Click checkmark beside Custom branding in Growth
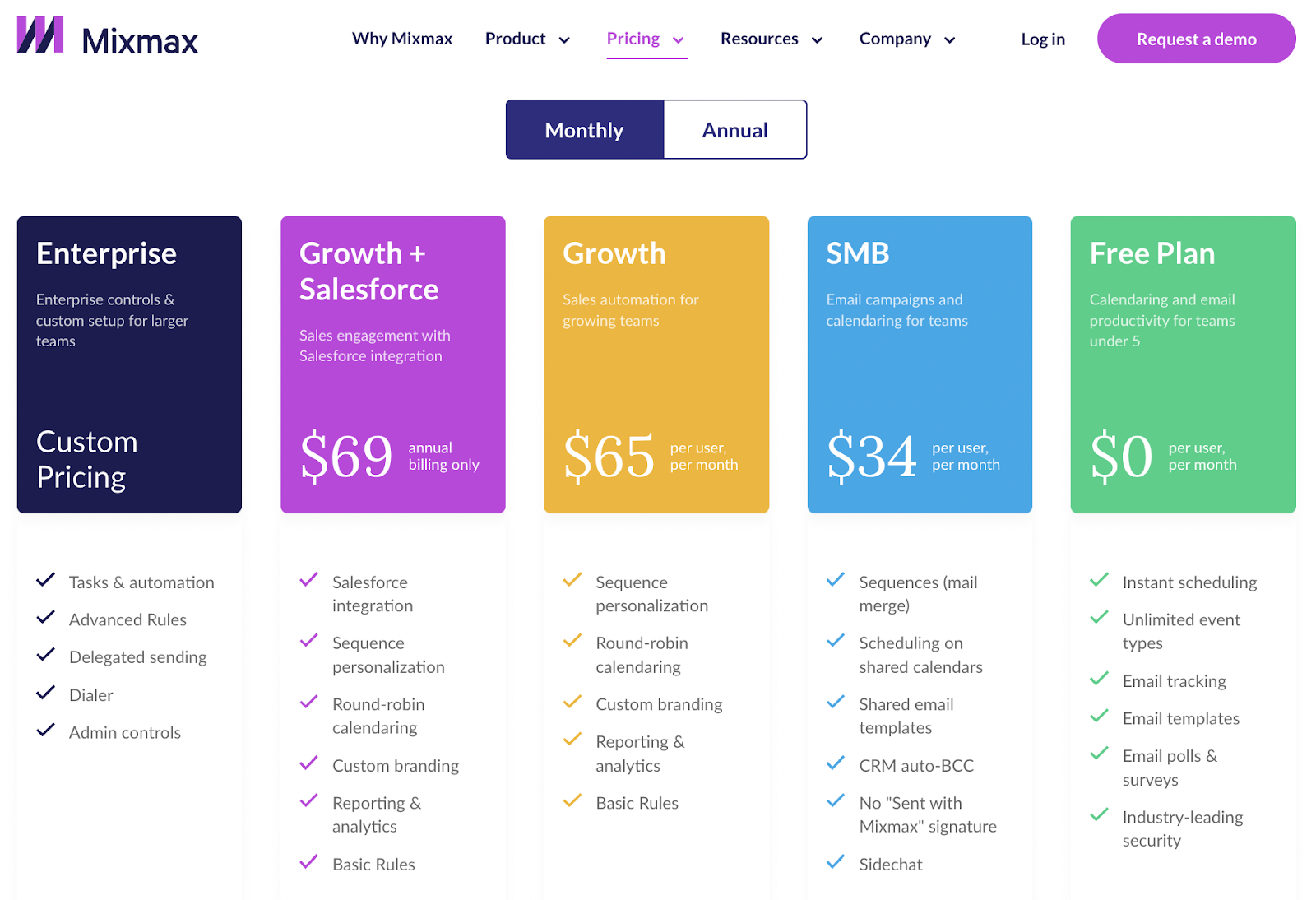Viewport: 1316px width, 900px height. coord(572,703)
